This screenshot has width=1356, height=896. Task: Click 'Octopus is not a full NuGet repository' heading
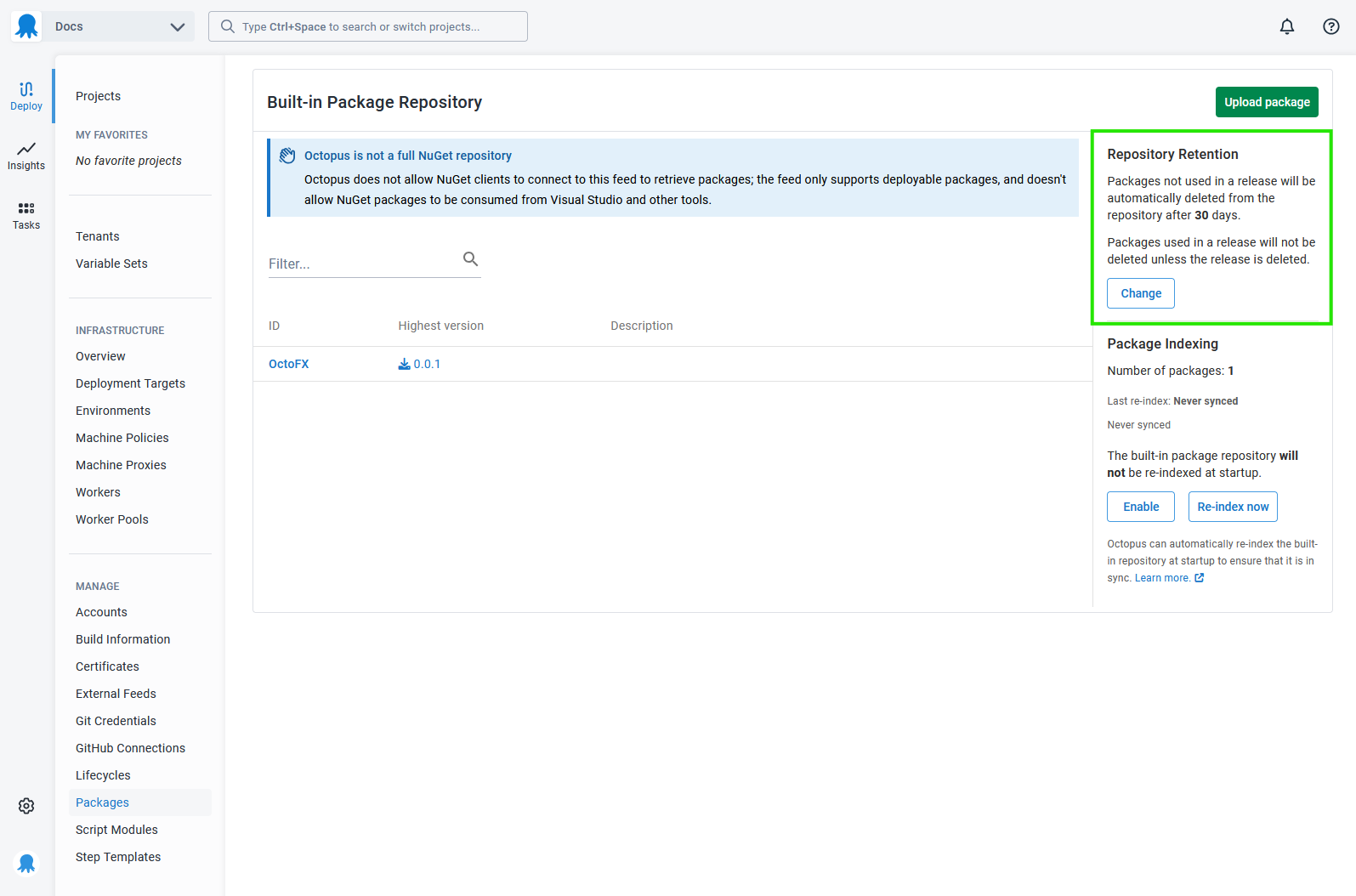click(x=408, y=156)
